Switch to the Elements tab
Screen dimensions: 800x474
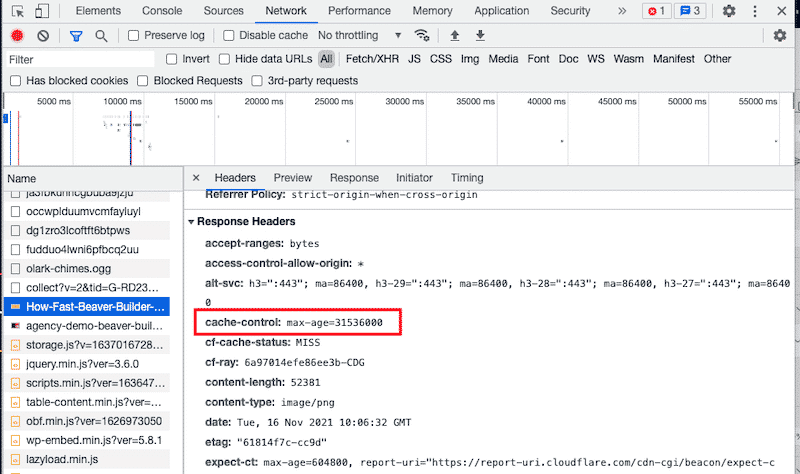(x=98, y=11)
